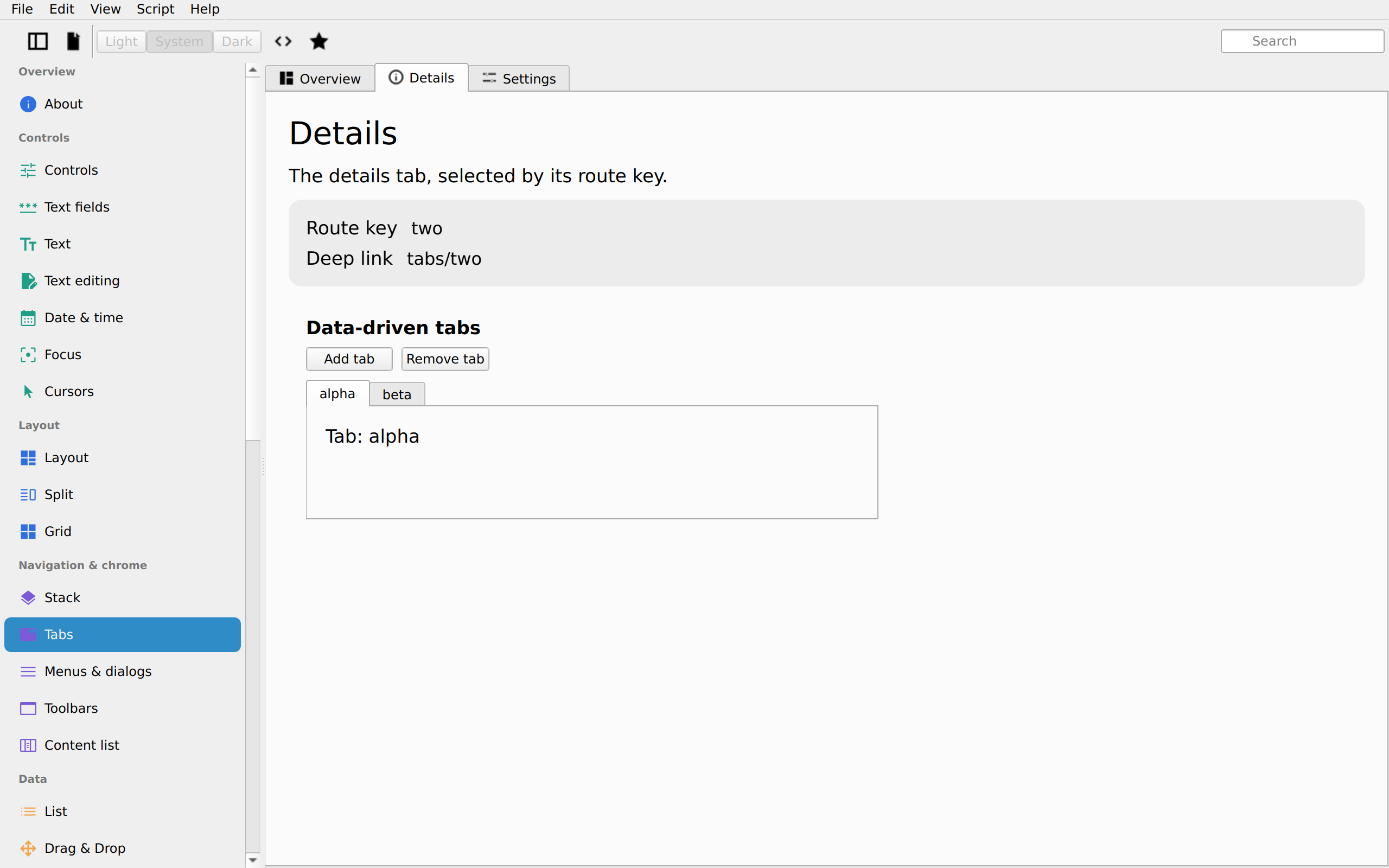Open Text editing sidebar entry
This screenshot has width=1389, height=868.
pyautogui.click(x=122, y=280)
